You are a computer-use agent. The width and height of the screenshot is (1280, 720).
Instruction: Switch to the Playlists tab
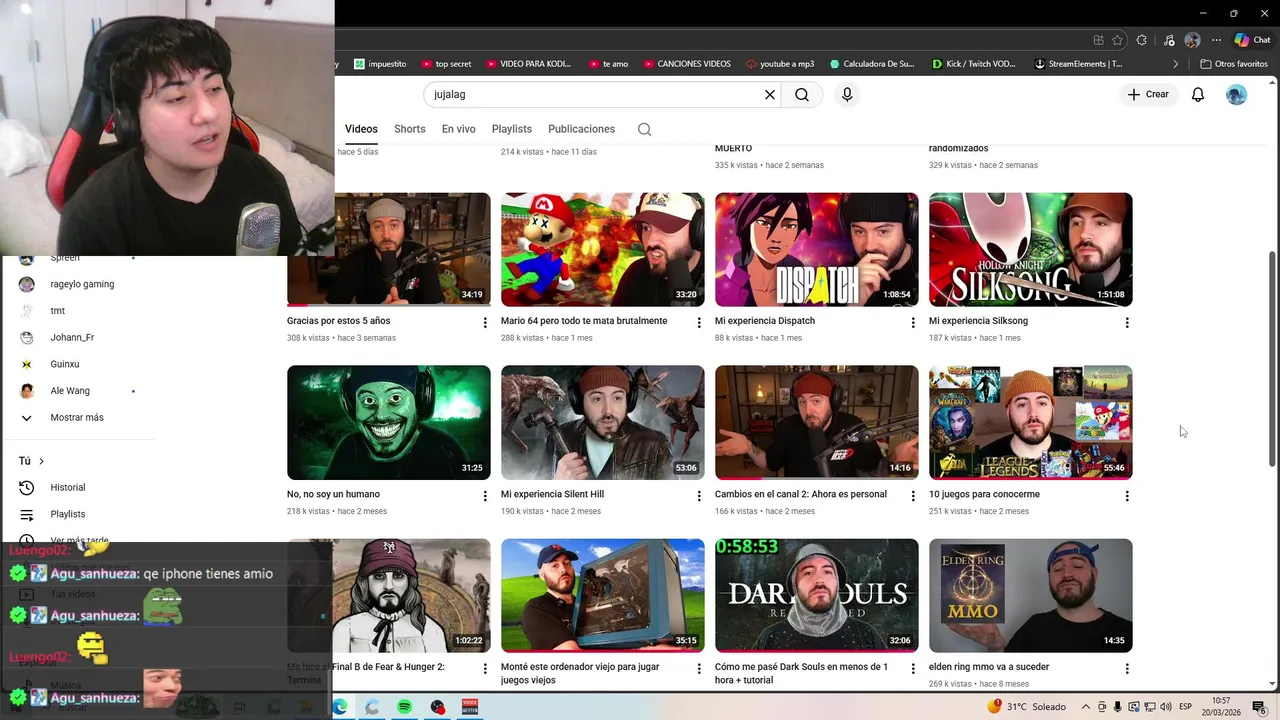click(512, 129)
